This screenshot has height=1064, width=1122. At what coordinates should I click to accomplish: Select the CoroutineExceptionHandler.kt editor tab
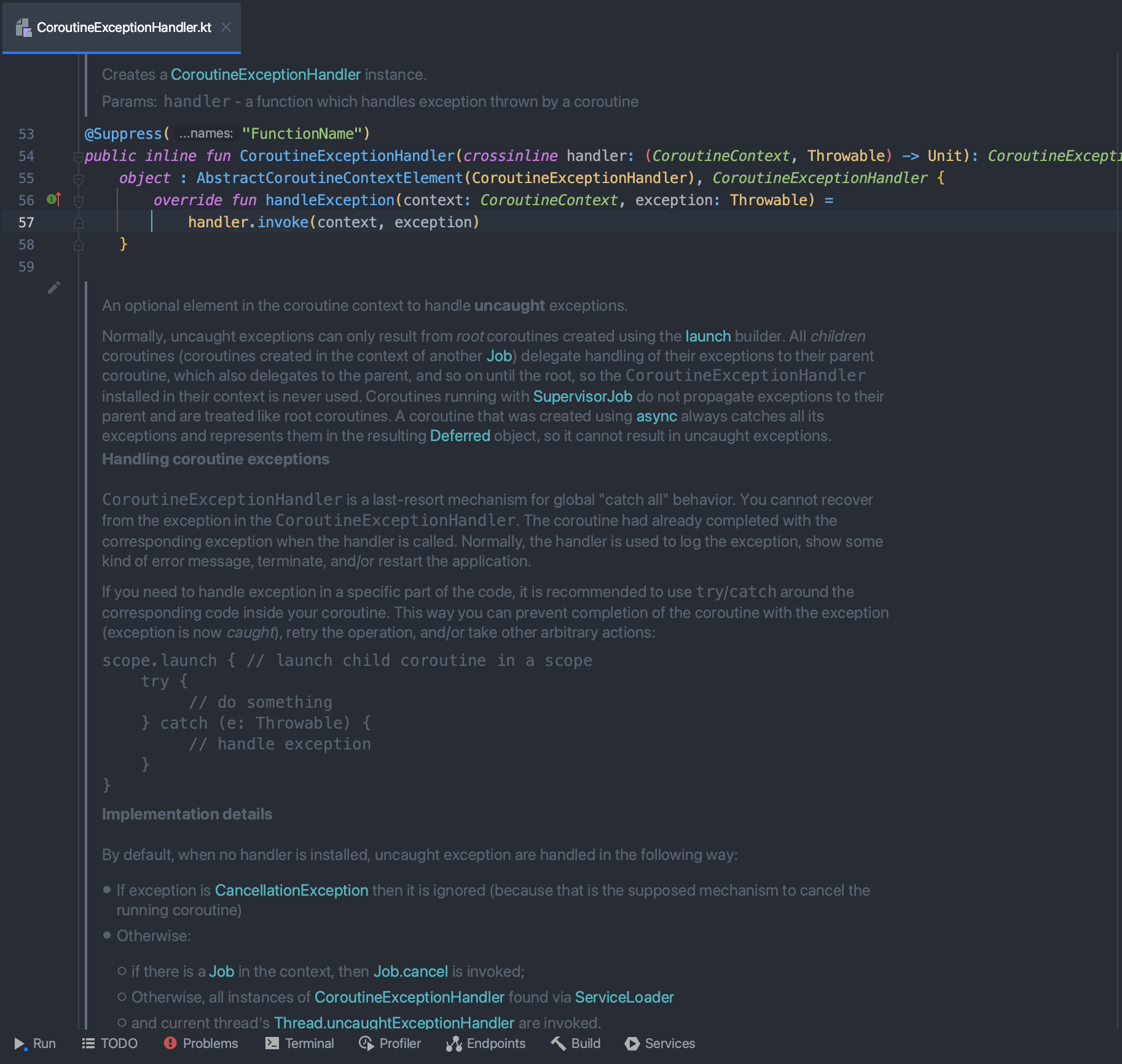(122, 27)
